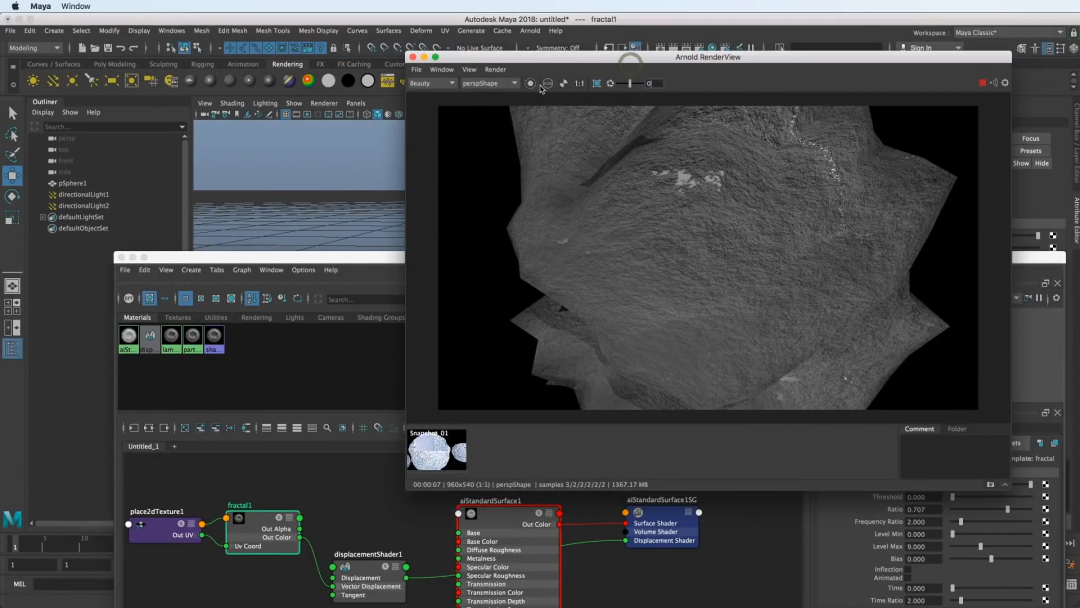Image resolution: width=1080 pixels, height=608 pixels.
Task: Adjust the Ratio slider in Attribute Editor
Action: (x=1006, y=509)
